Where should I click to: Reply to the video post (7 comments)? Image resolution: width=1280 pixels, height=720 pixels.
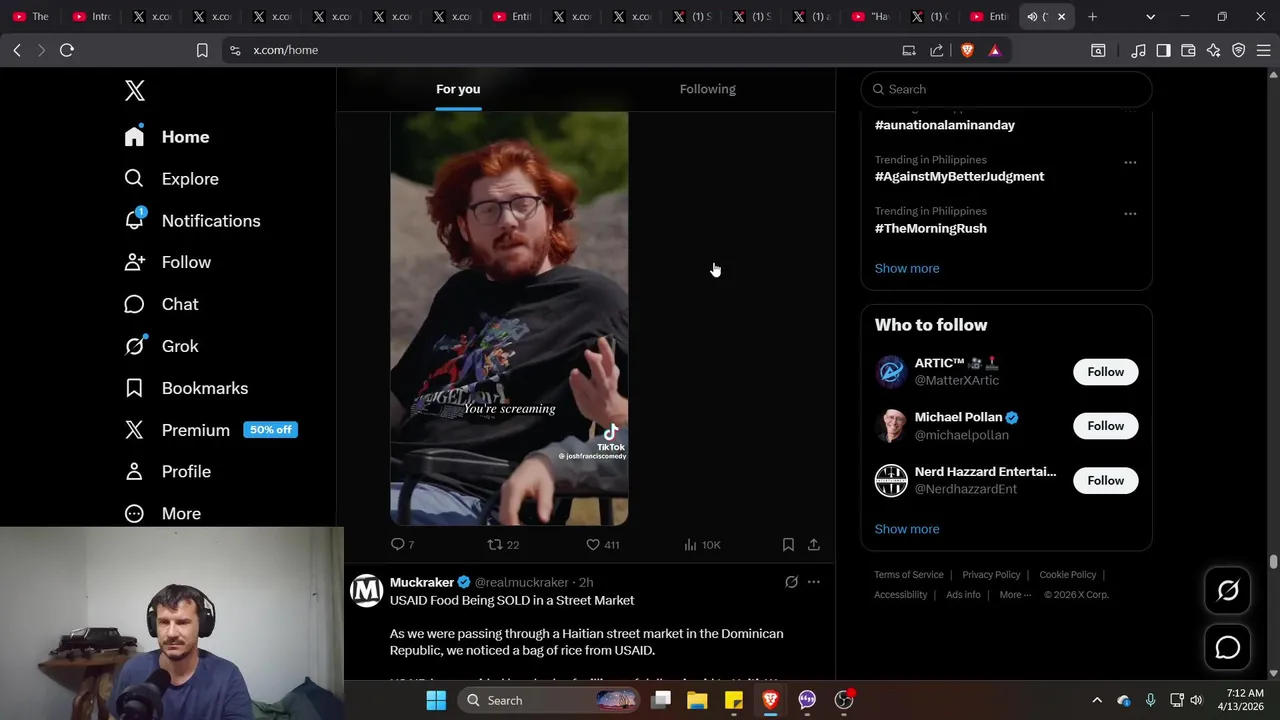[x=402, y=544]
